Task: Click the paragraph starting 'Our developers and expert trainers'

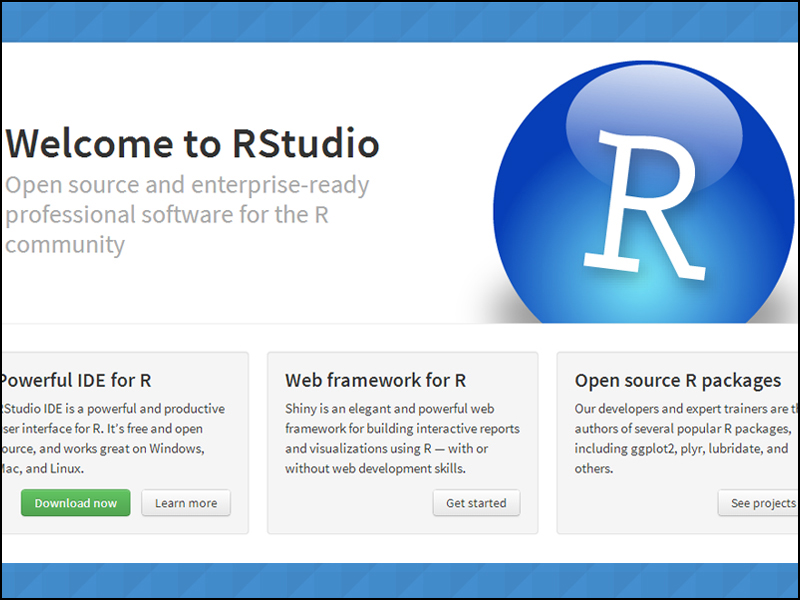Action: (x=687, y=439)
